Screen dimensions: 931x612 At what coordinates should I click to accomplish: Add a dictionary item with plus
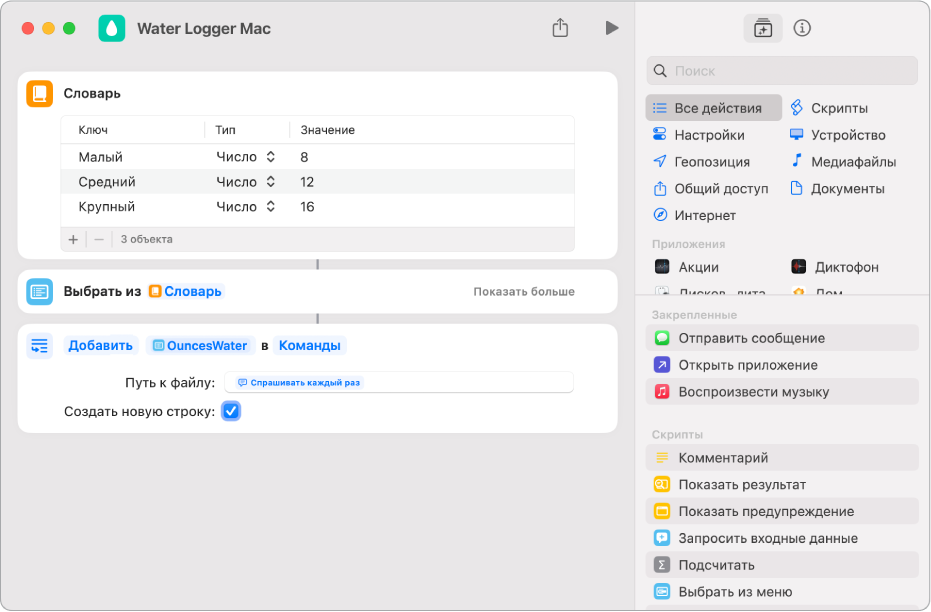73,239
